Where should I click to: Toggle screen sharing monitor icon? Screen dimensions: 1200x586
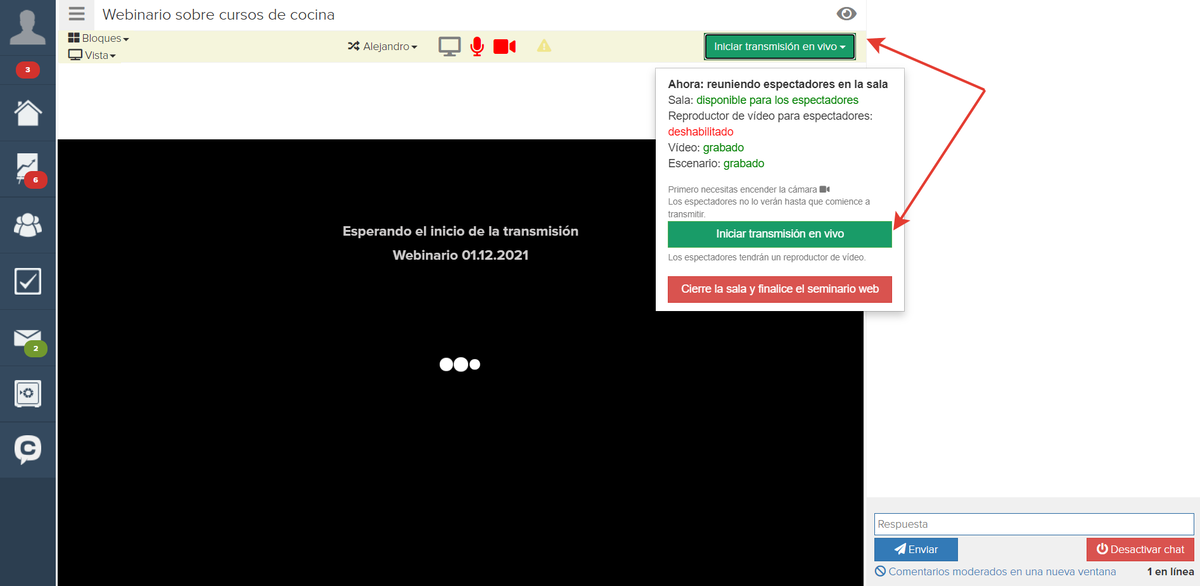click(450, 46)
